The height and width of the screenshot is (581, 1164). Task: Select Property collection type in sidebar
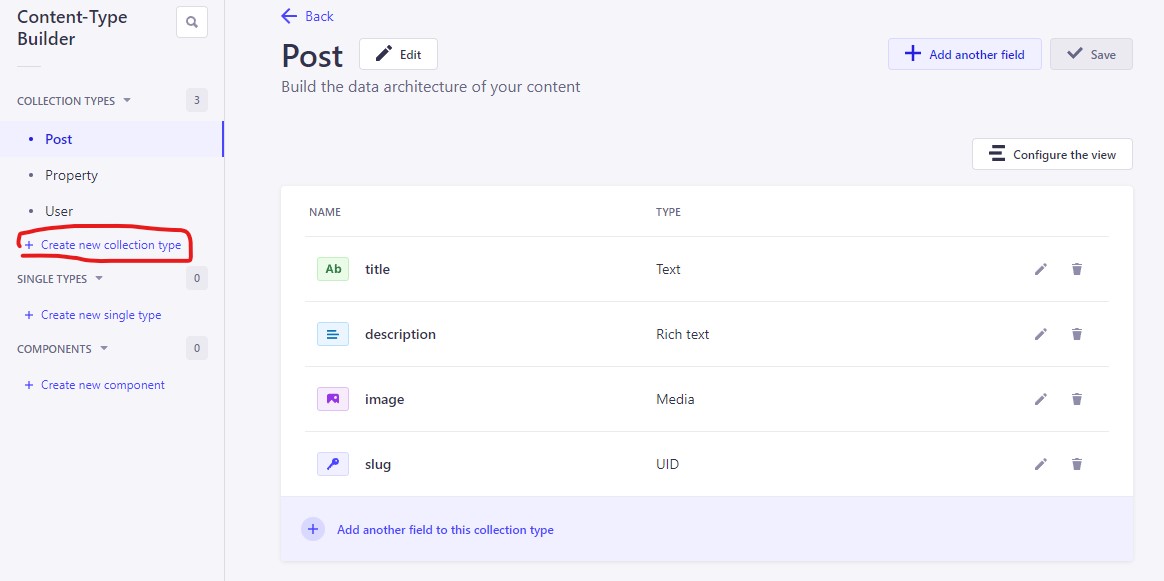point(71,175)
